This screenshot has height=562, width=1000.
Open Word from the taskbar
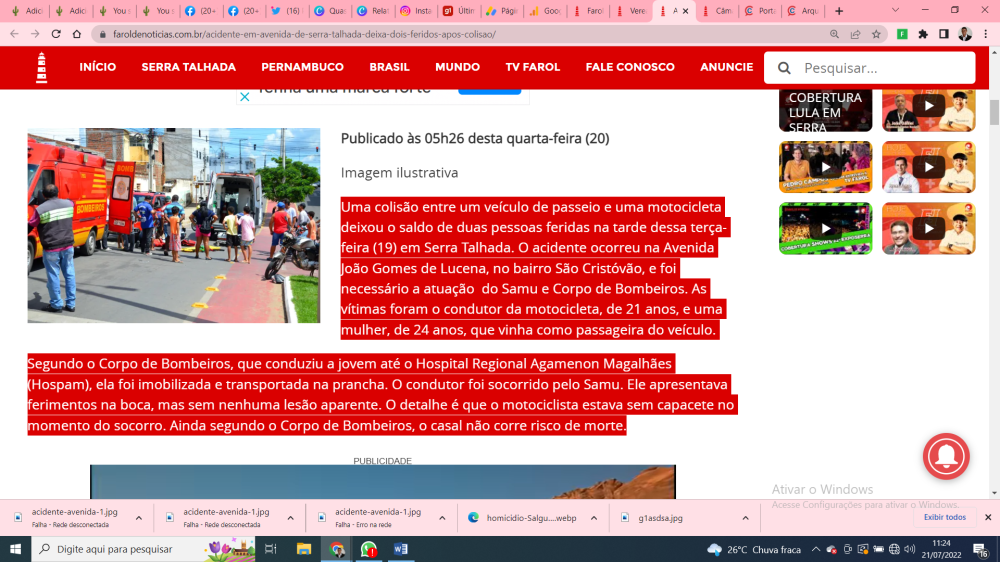pos(401,549)
